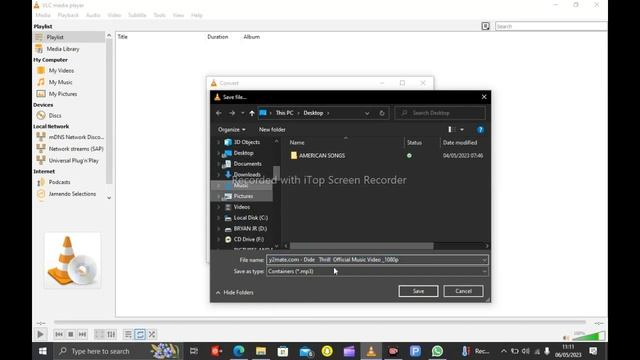Click the Search Desktop field
This screenshot has height=360, width=640.
pyautogui.click(x=440, y=113)
